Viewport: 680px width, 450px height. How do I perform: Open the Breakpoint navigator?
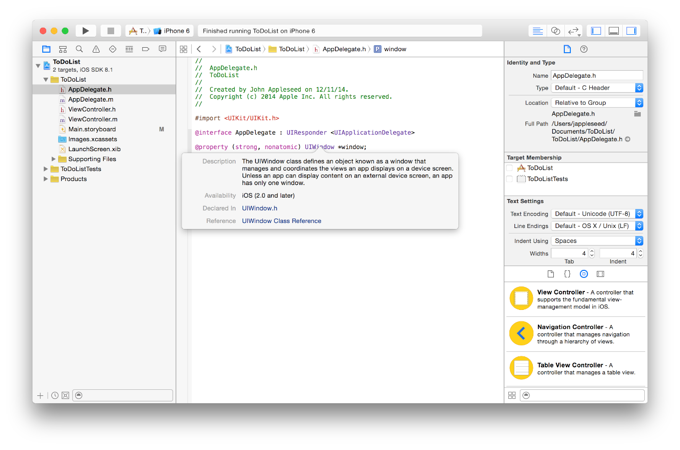point(146,49)
